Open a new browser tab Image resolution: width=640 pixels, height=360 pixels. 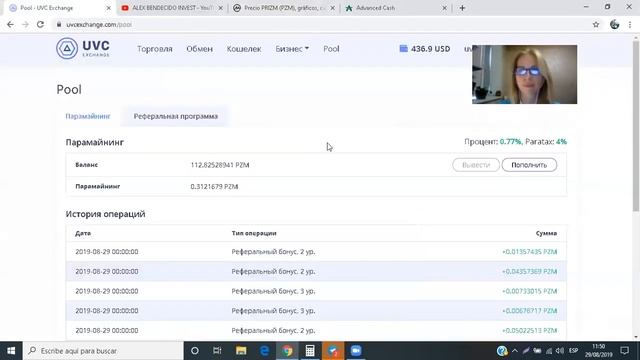[462, 8]
